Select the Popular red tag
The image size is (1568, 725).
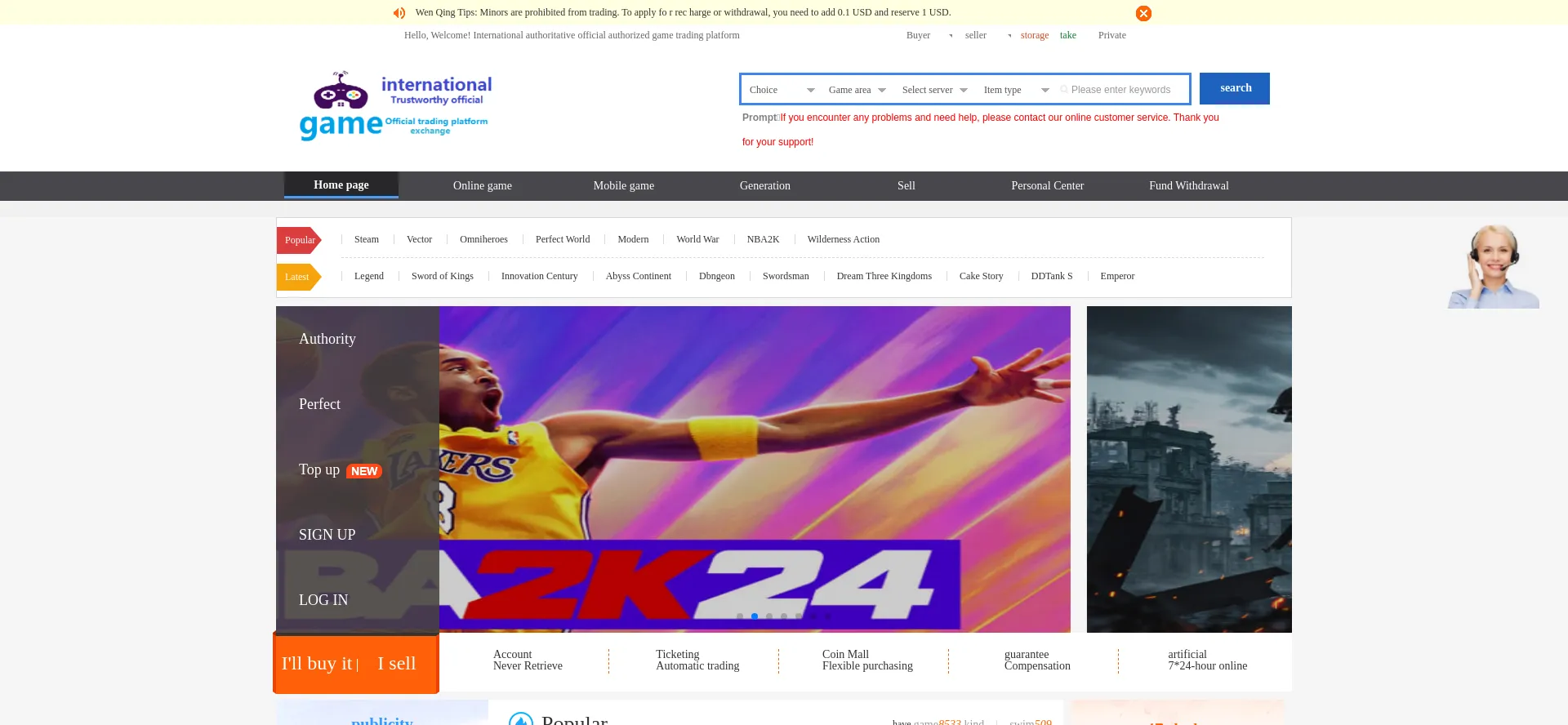299,240
